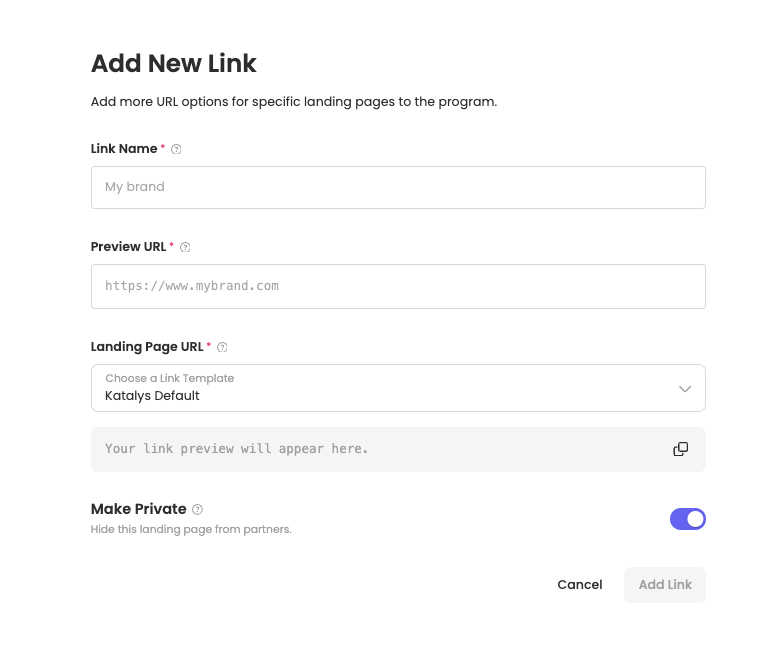
Task: Click into the Preview URL text field
Action: pyautogui.click(x=398, y=286)
